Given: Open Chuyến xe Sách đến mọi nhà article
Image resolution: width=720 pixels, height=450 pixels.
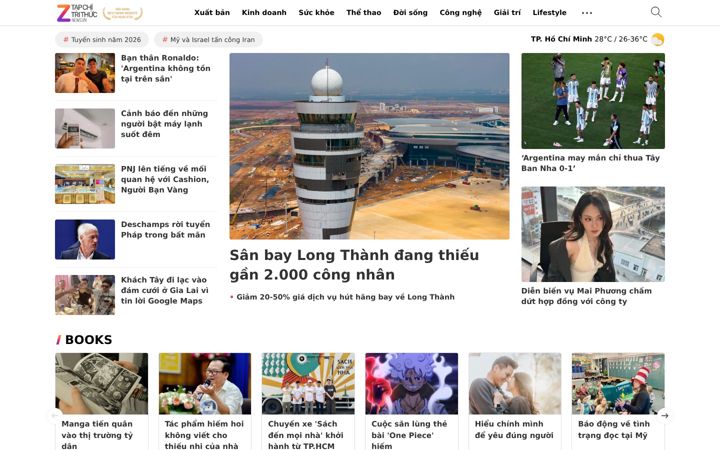Looking at the screenshot, I should [303, 434].
